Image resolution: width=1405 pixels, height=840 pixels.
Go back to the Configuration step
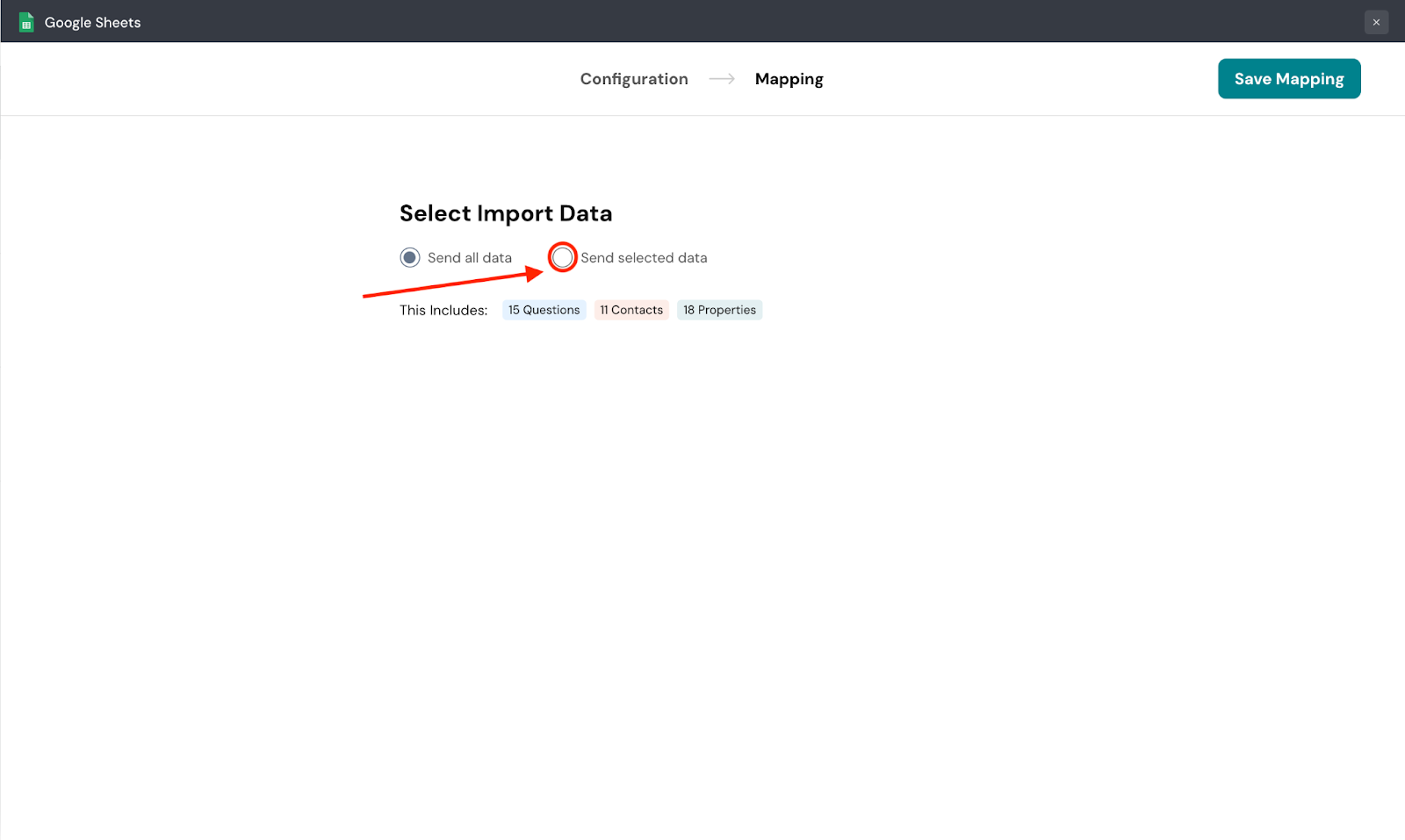[x=633, y=79]
